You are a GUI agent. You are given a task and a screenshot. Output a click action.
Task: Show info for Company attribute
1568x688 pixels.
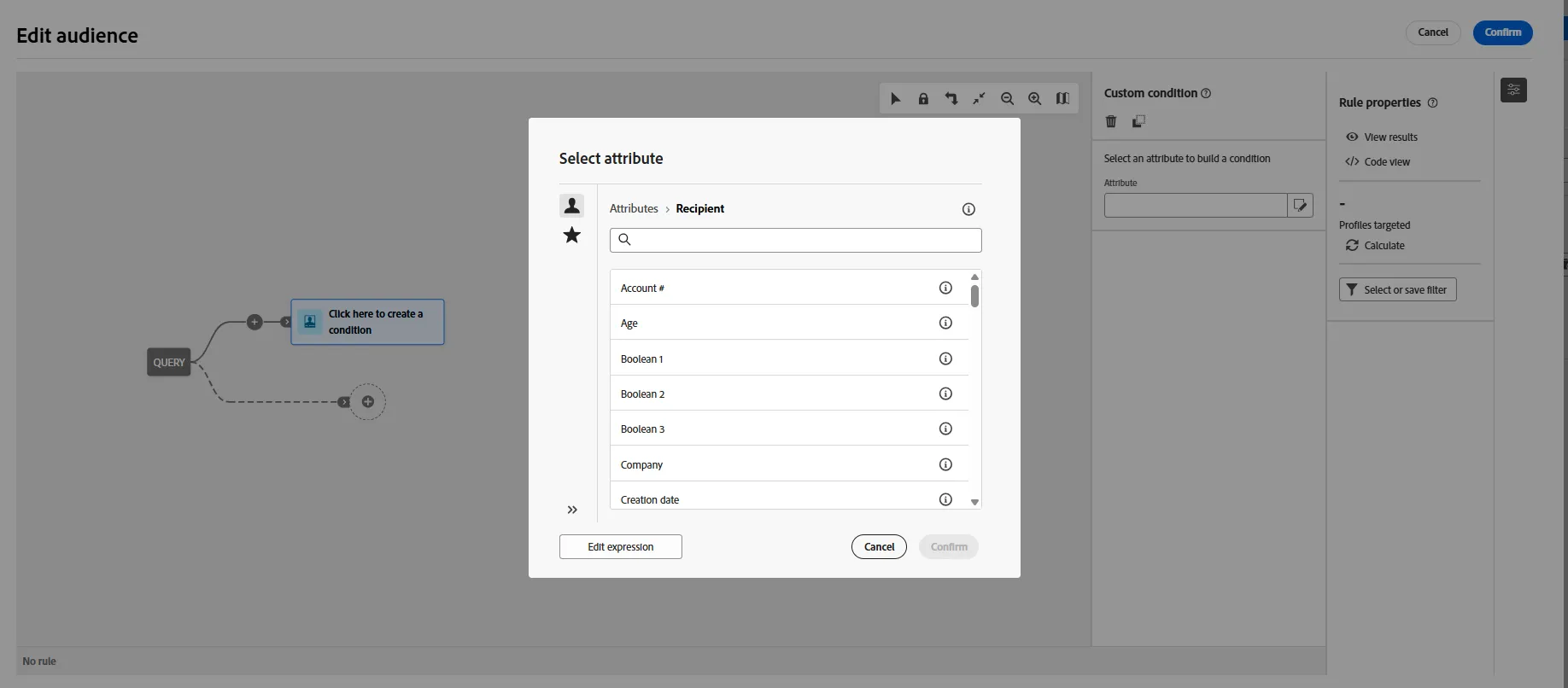click(x=945, y=464)
